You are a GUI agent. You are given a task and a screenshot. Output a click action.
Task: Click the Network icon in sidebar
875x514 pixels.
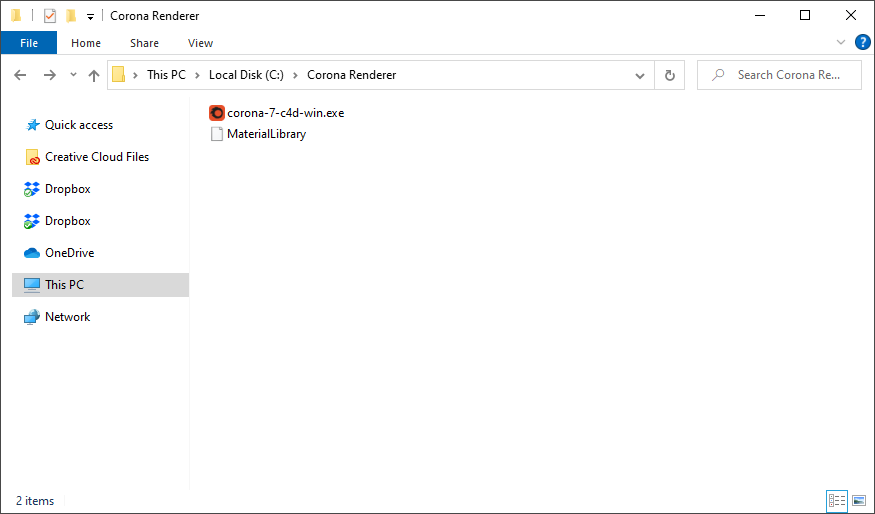tap(32, 317)
